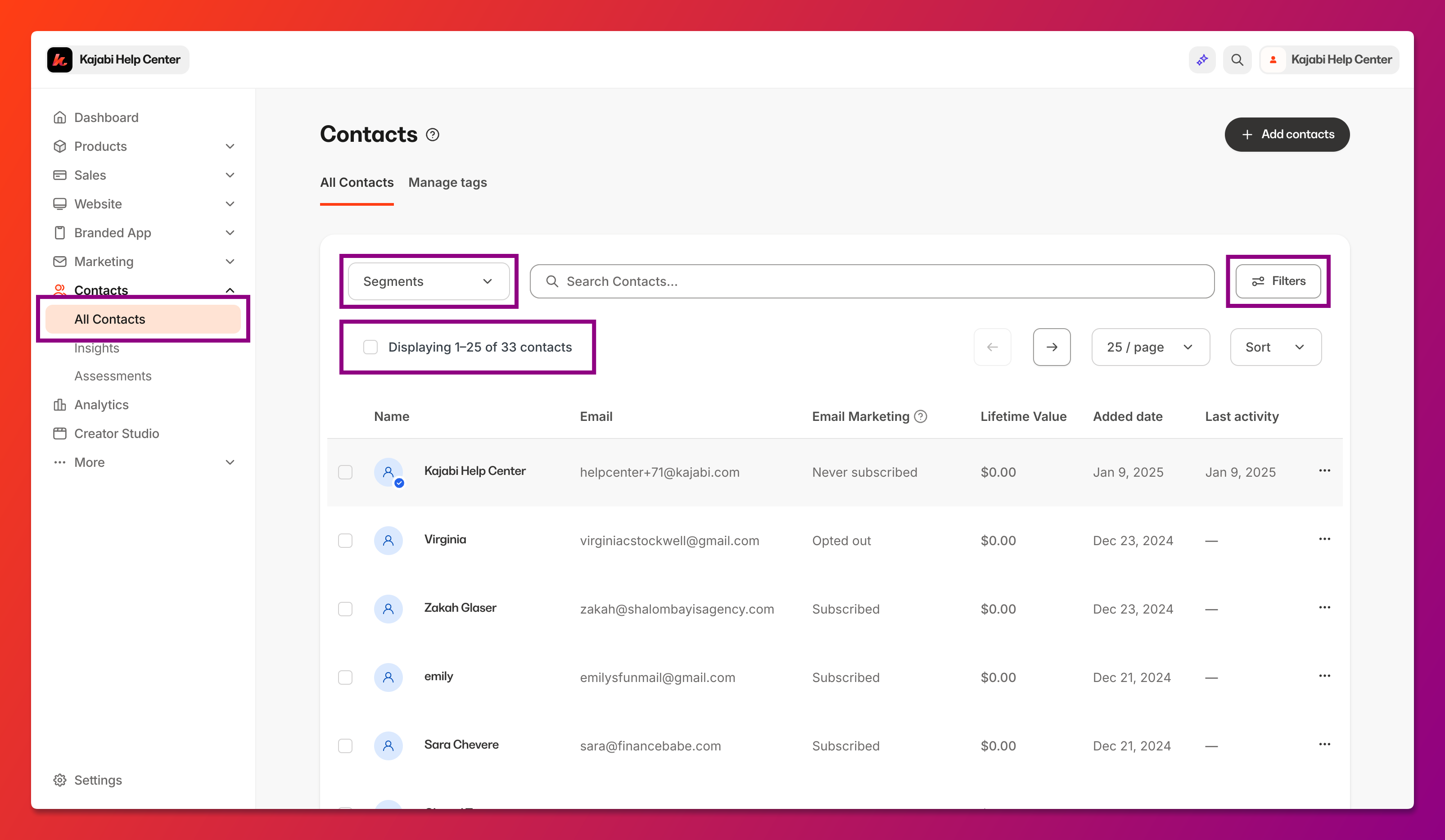Expand the Branded App sidebar section
Screen dimensions: 1445x840
(x=230, y=233)
